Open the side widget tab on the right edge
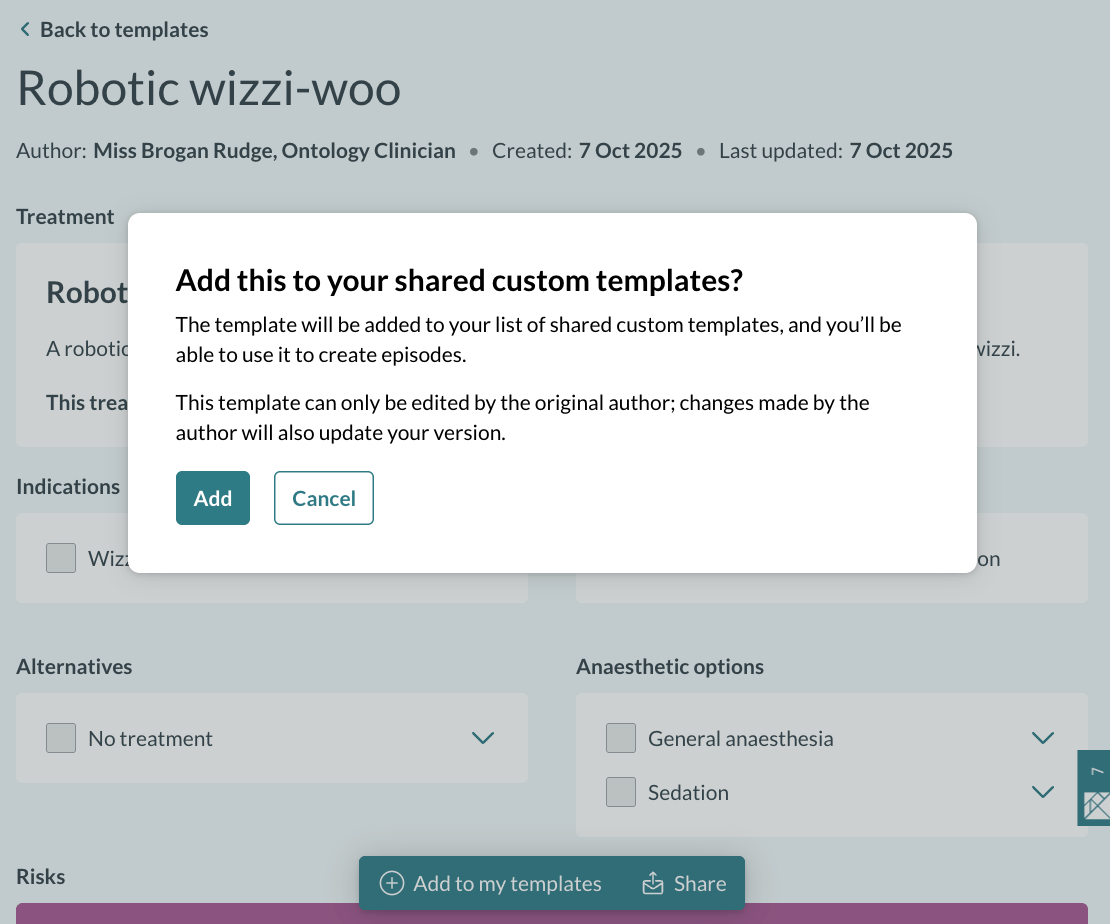Image resolution: width=1110 pixels, height=924 pixels. pyautogui.click(x=1093, y=788)
